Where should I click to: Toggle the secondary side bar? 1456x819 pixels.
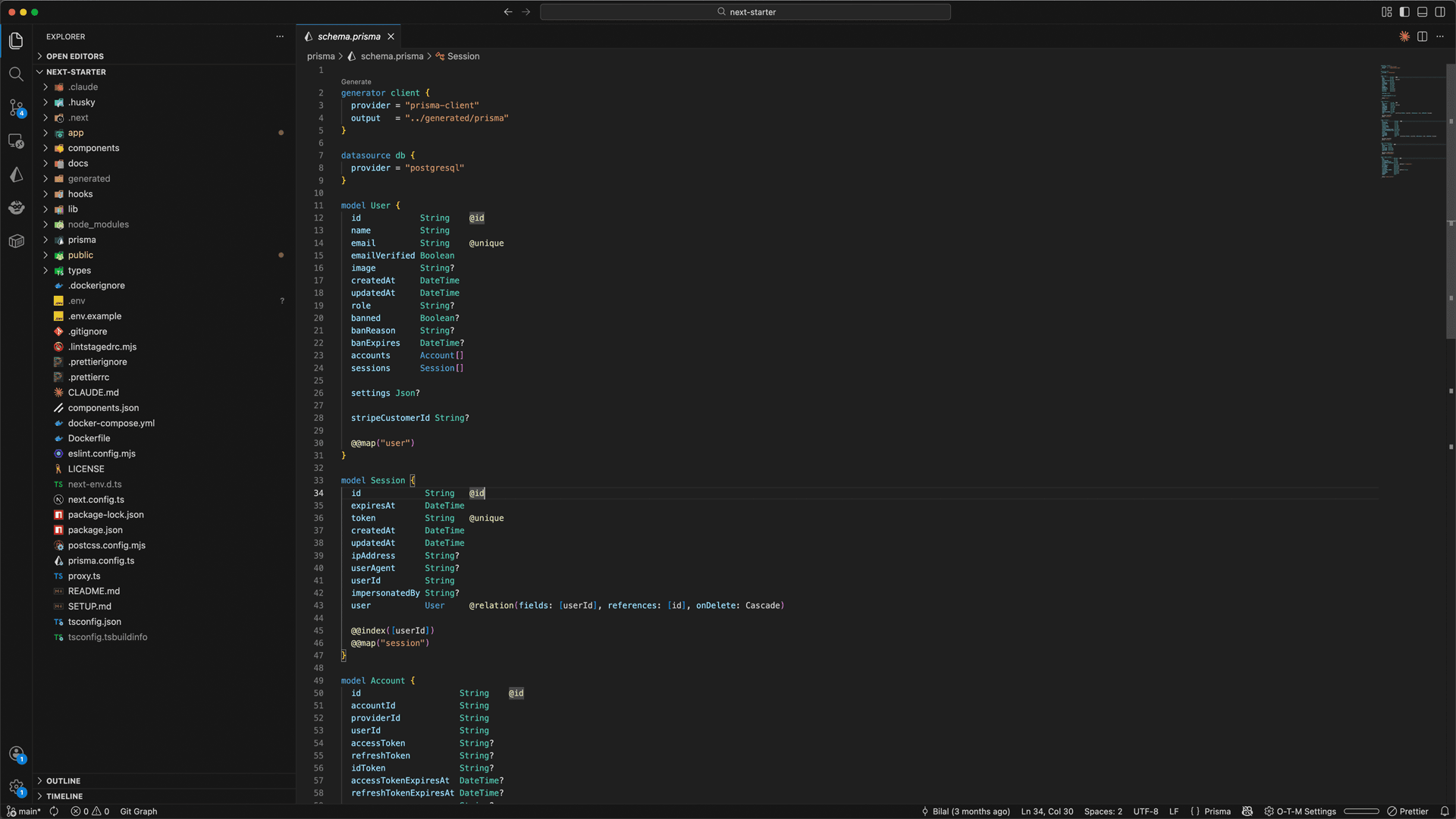coord(1440,12)
